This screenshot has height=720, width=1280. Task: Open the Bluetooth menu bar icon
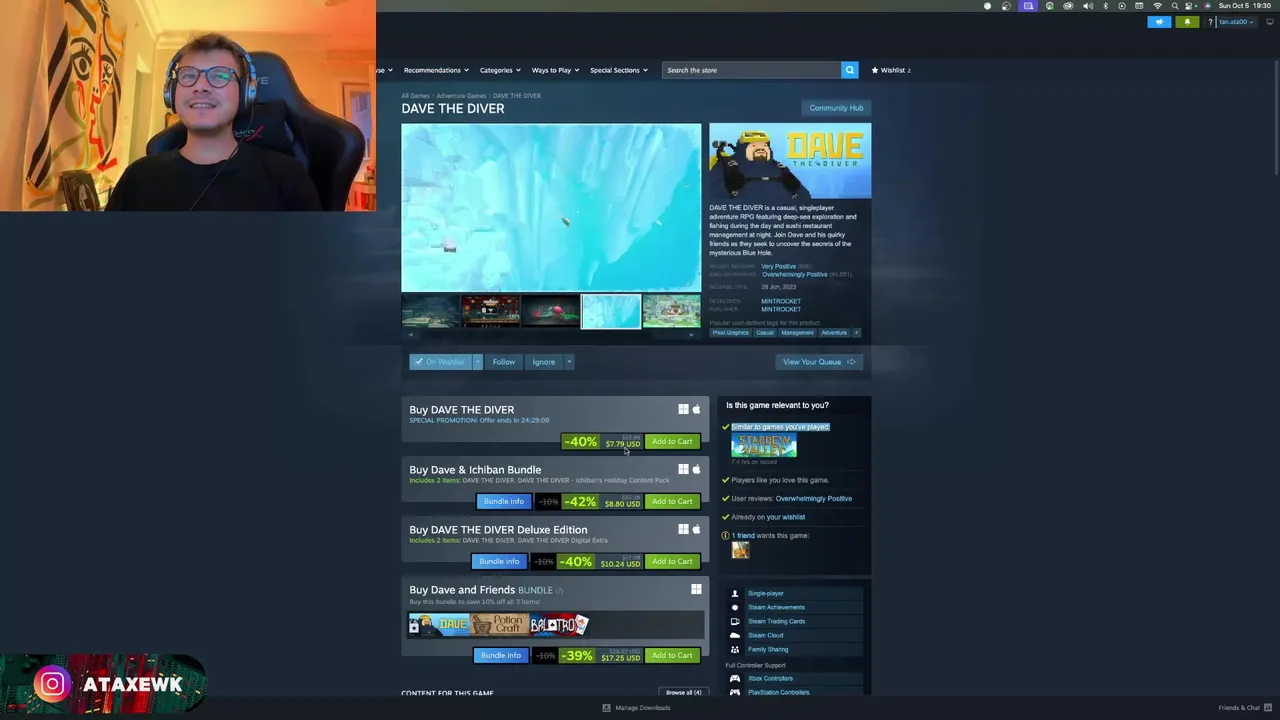point(1104,6)
